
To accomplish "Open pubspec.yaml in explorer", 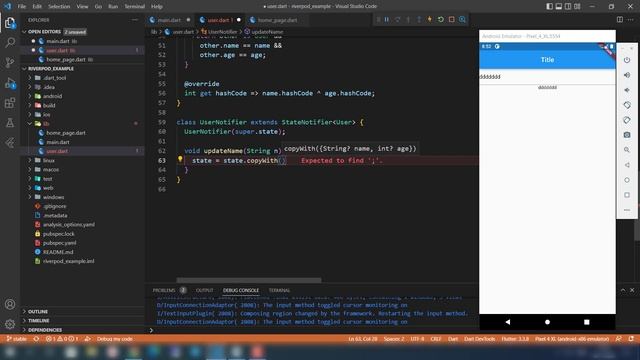I will tap(59, 242).
